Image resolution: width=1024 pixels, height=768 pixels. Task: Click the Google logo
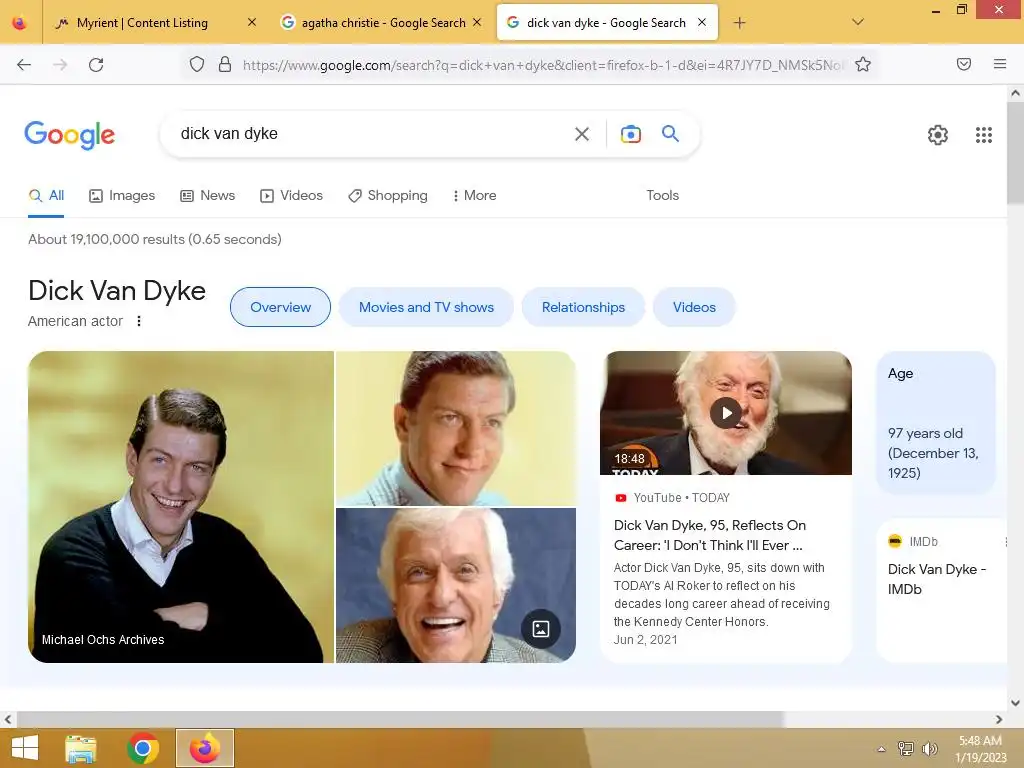[x=70, y=135]
